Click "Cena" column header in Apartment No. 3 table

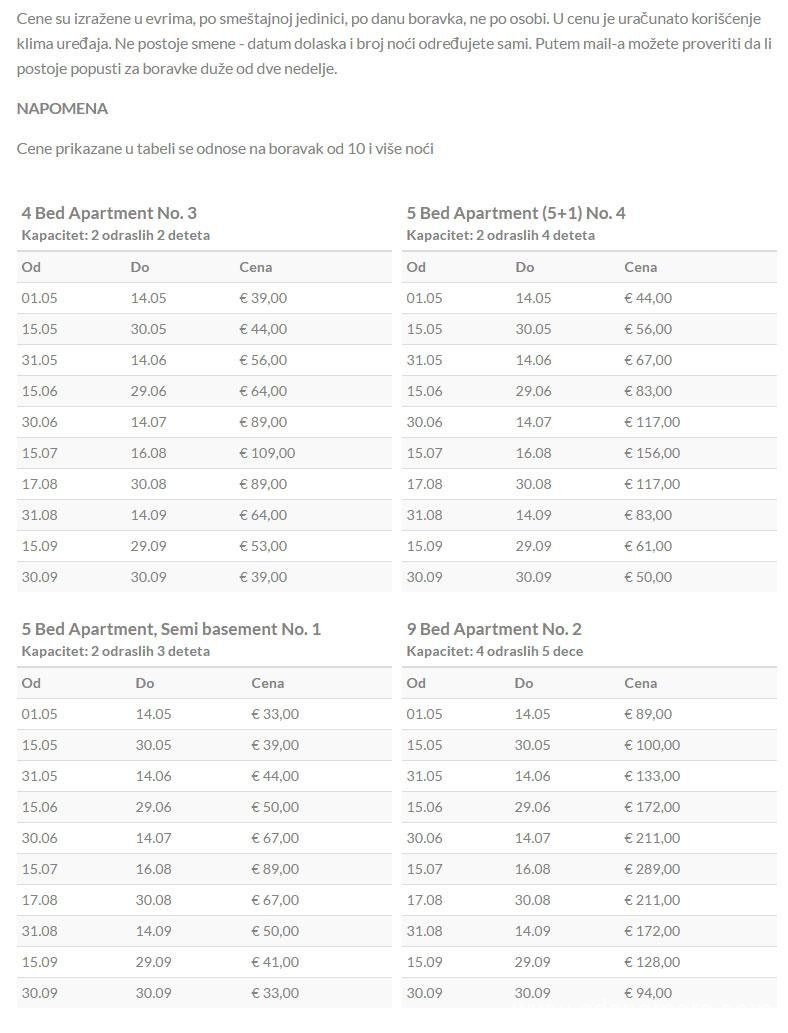[x=255, y=267]
